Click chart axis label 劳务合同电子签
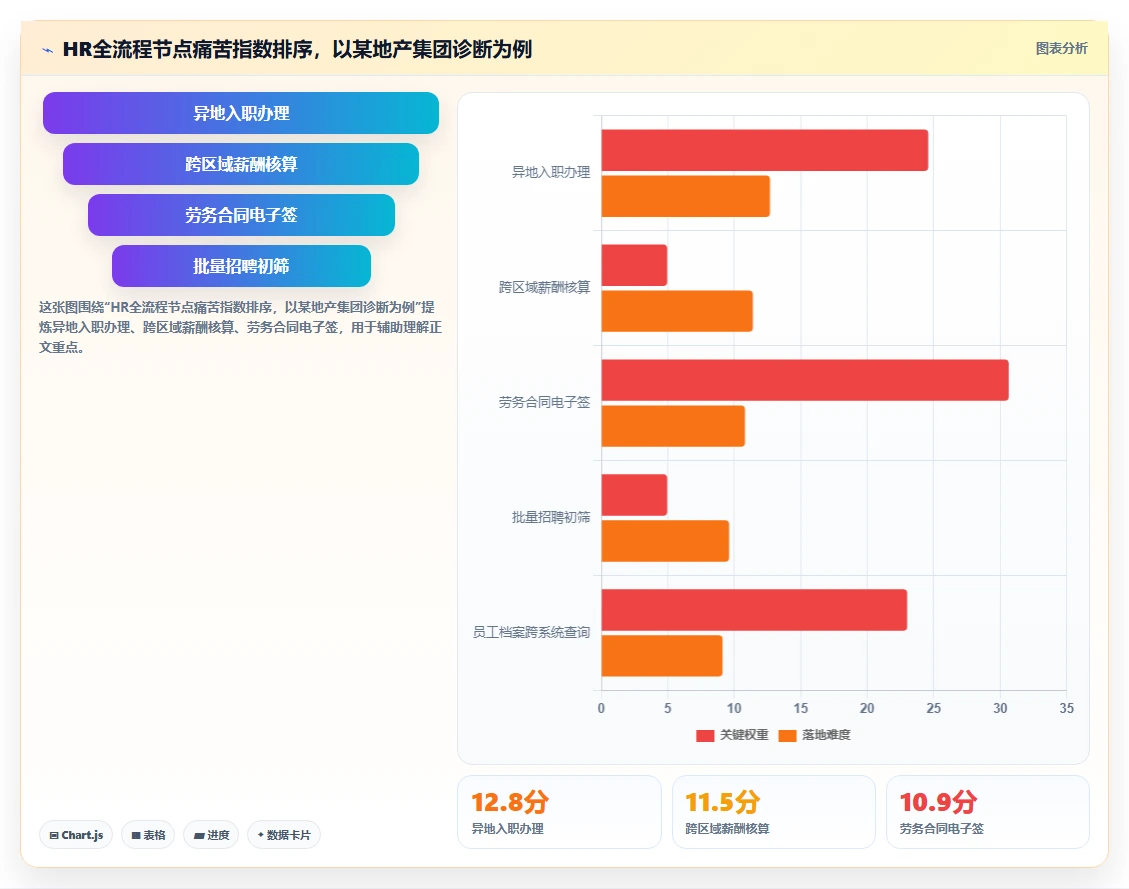The image size is (1129, 889). [x=544, y=402]
